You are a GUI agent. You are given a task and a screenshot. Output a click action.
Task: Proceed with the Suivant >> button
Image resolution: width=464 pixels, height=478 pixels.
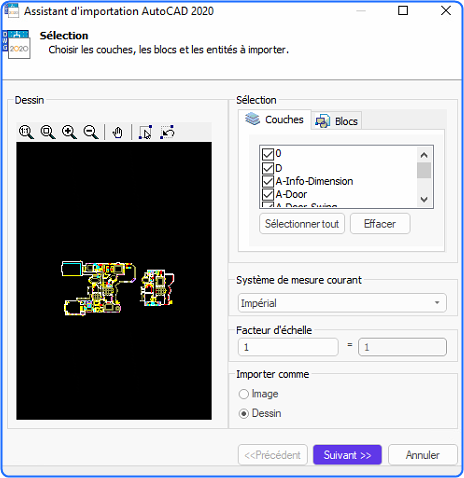pos(347,455)
